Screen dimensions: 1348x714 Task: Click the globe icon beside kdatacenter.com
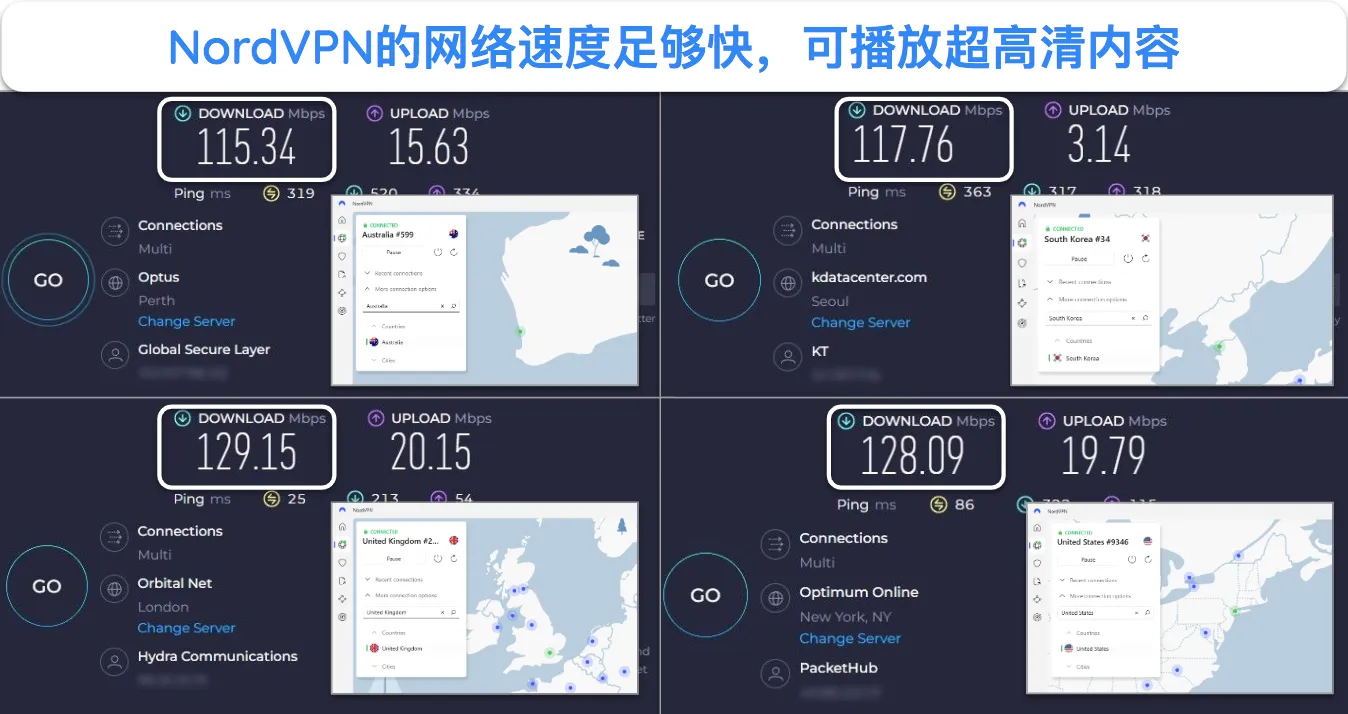coord(788,284)
